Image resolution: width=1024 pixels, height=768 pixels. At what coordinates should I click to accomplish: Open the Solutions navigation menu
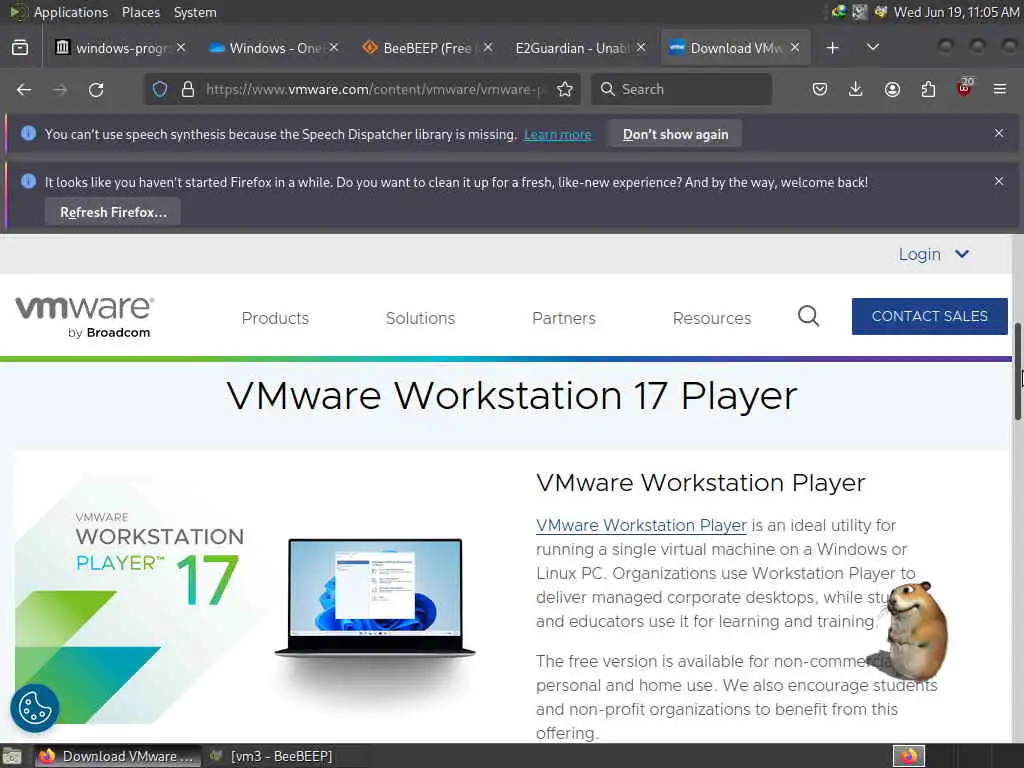pyautogui.click(x=420, y=318)
